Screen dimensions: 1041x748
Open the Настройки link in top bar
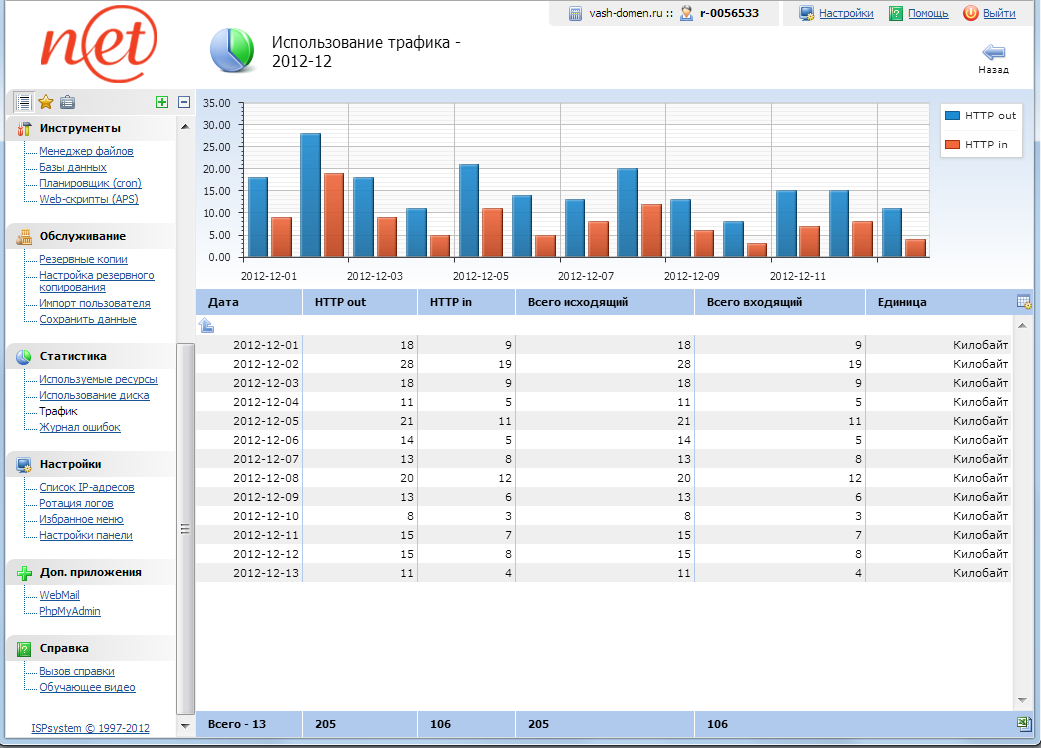point(846,13)
